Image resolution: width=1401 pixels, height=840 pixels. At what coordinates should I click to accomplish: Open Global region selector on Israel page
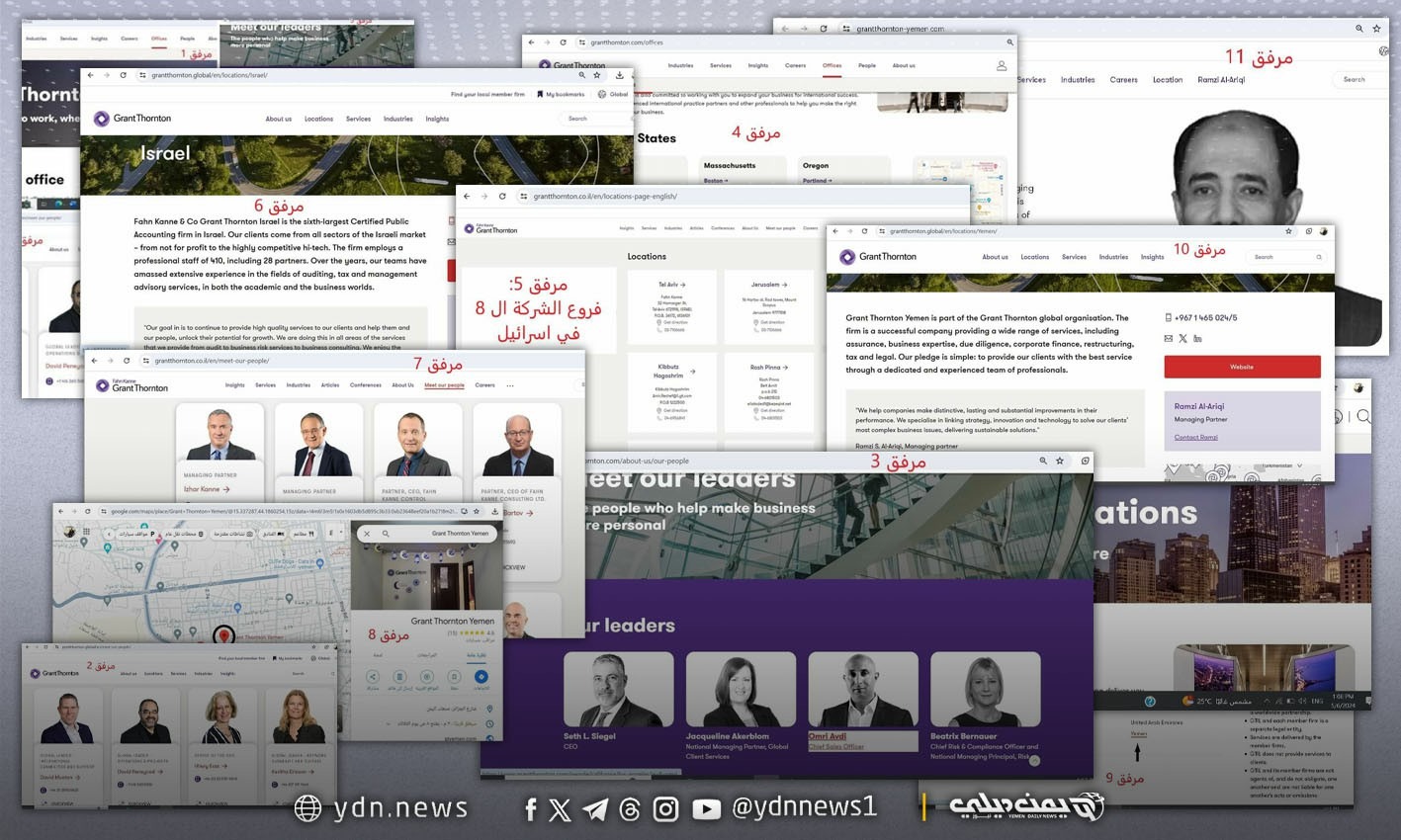614,95
